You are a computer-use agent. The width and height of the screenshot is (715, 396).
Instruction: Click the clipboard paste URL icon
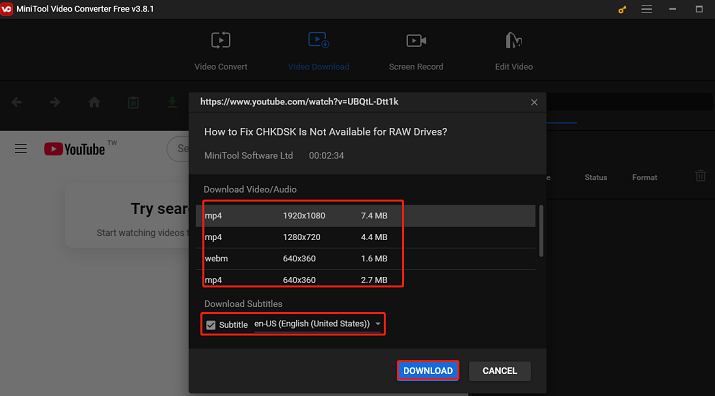click(x=133, y=102)
